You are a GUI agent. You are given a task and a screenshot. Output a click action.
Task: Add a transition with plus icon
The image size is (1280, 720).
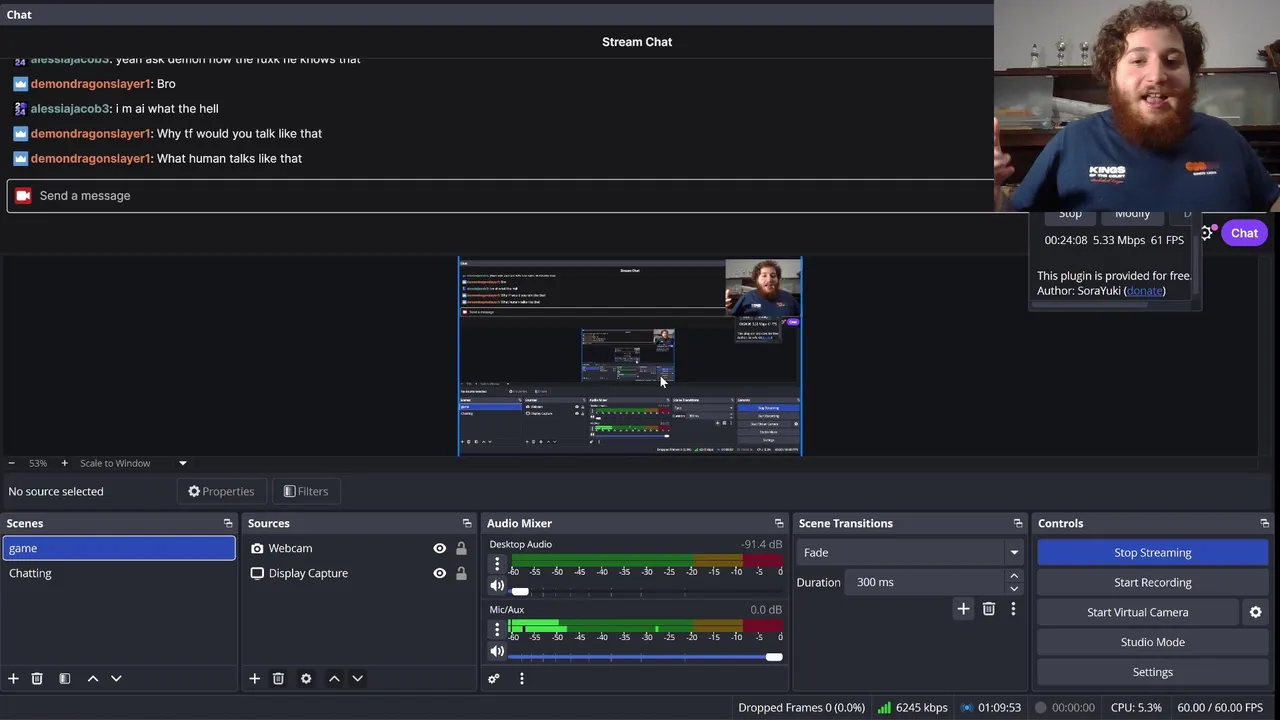(x=963, y=608)
